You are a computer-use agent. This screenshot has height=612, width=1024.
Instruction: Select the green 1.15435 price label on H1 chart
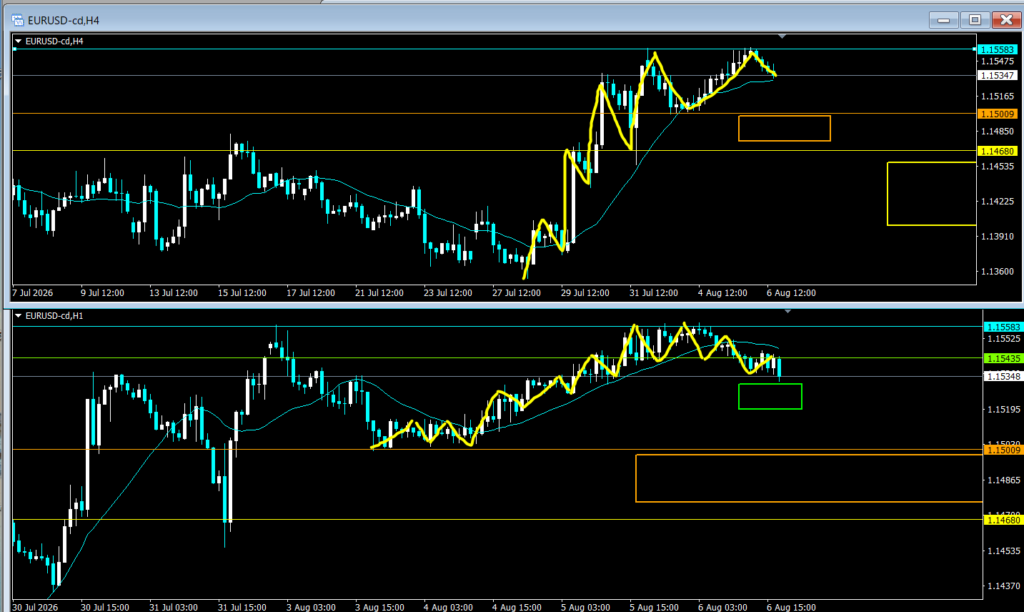pos(1003,359)
